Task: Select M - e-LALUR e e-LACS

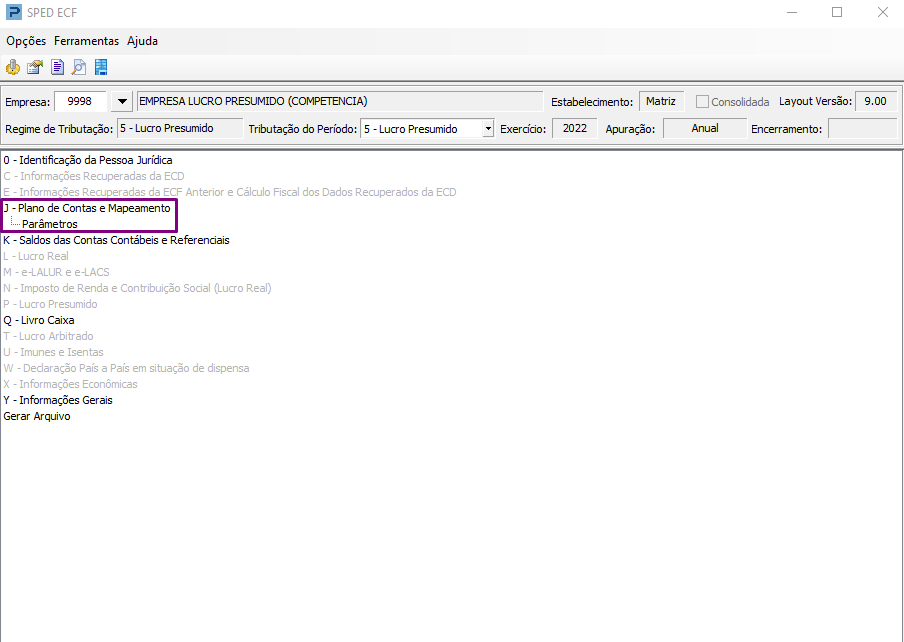Action: 56,272
